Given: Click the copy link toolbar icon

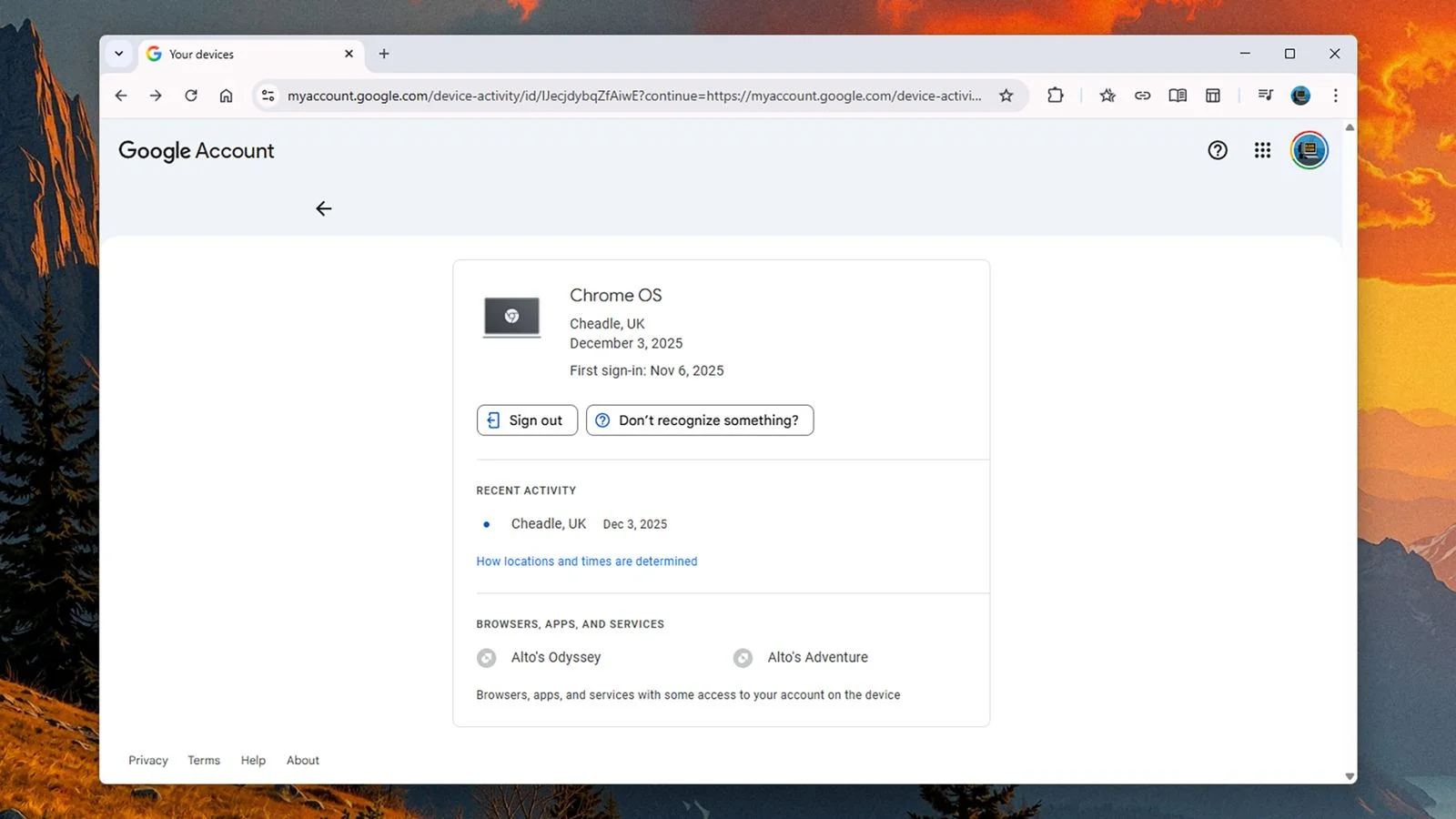Looking at the screenshot, I should [x=1142, y=96].
